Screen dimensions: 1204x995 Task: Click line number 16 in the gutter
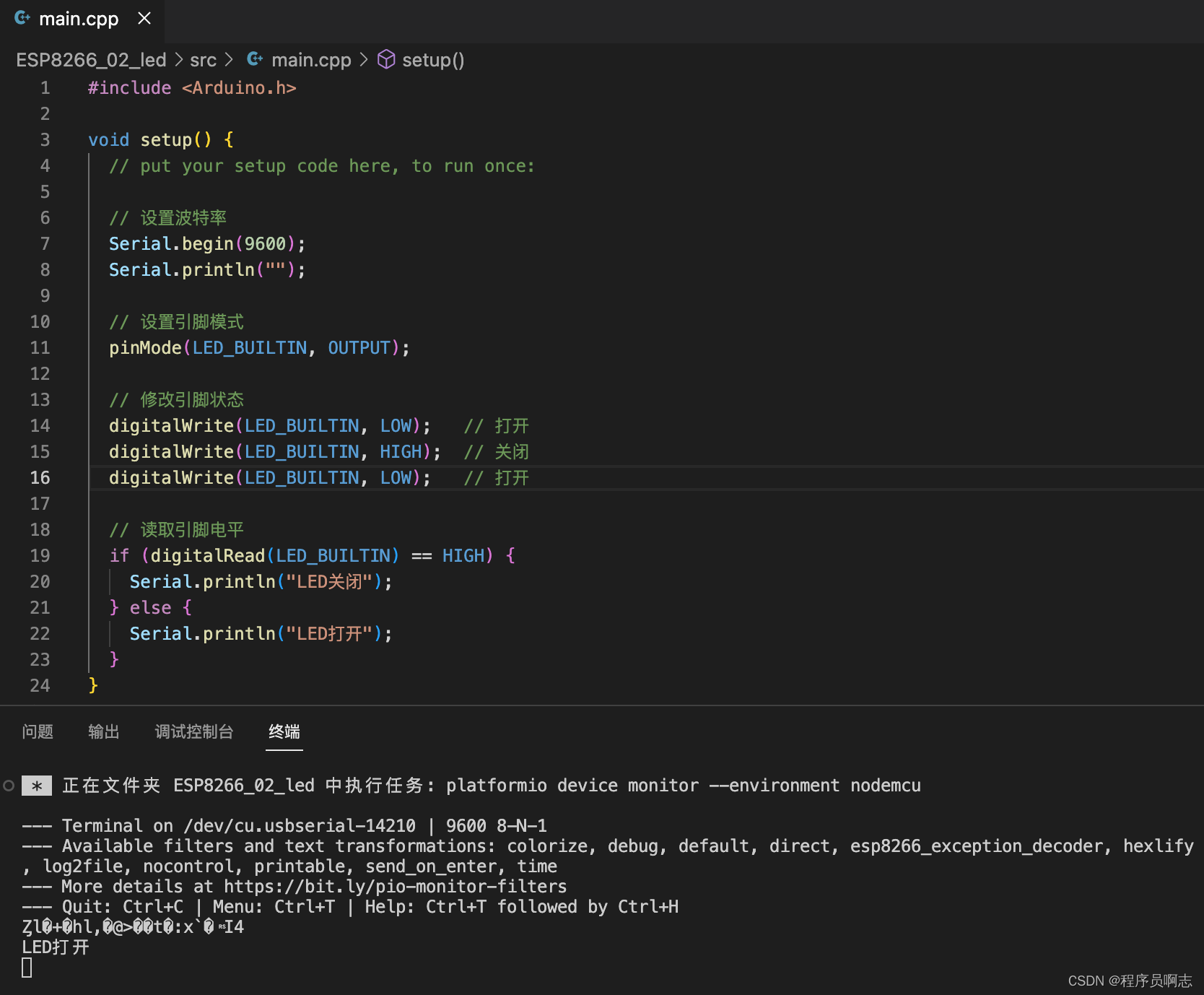tap(40, 478)
